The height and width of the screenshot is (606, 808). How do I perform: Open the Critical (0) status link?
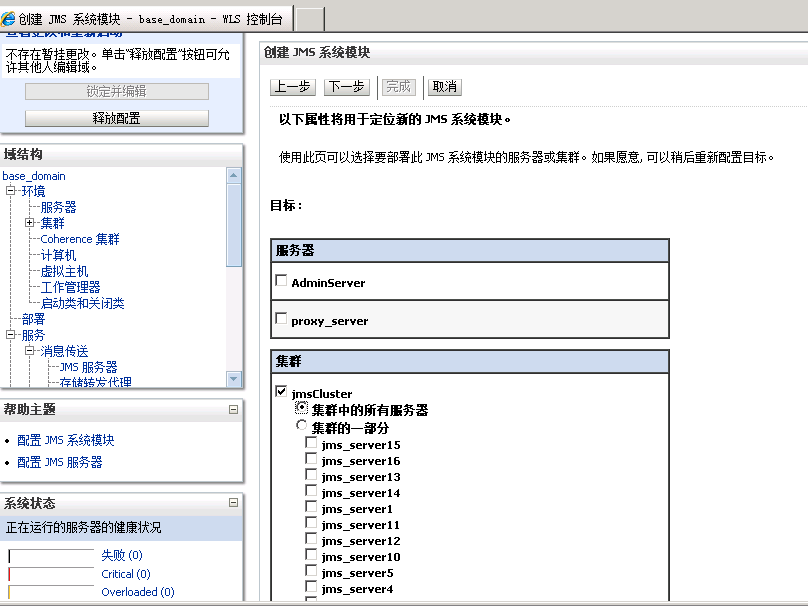pyautogui.click(x=126, y=574)
